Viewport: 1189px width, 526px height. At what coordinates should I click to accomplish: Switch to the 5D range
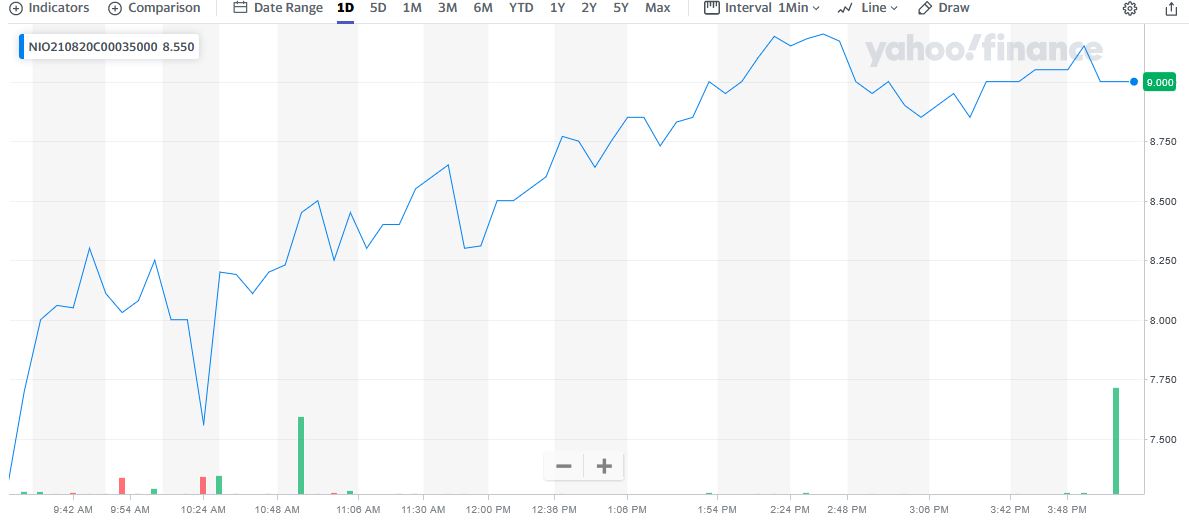click(378, 8)
